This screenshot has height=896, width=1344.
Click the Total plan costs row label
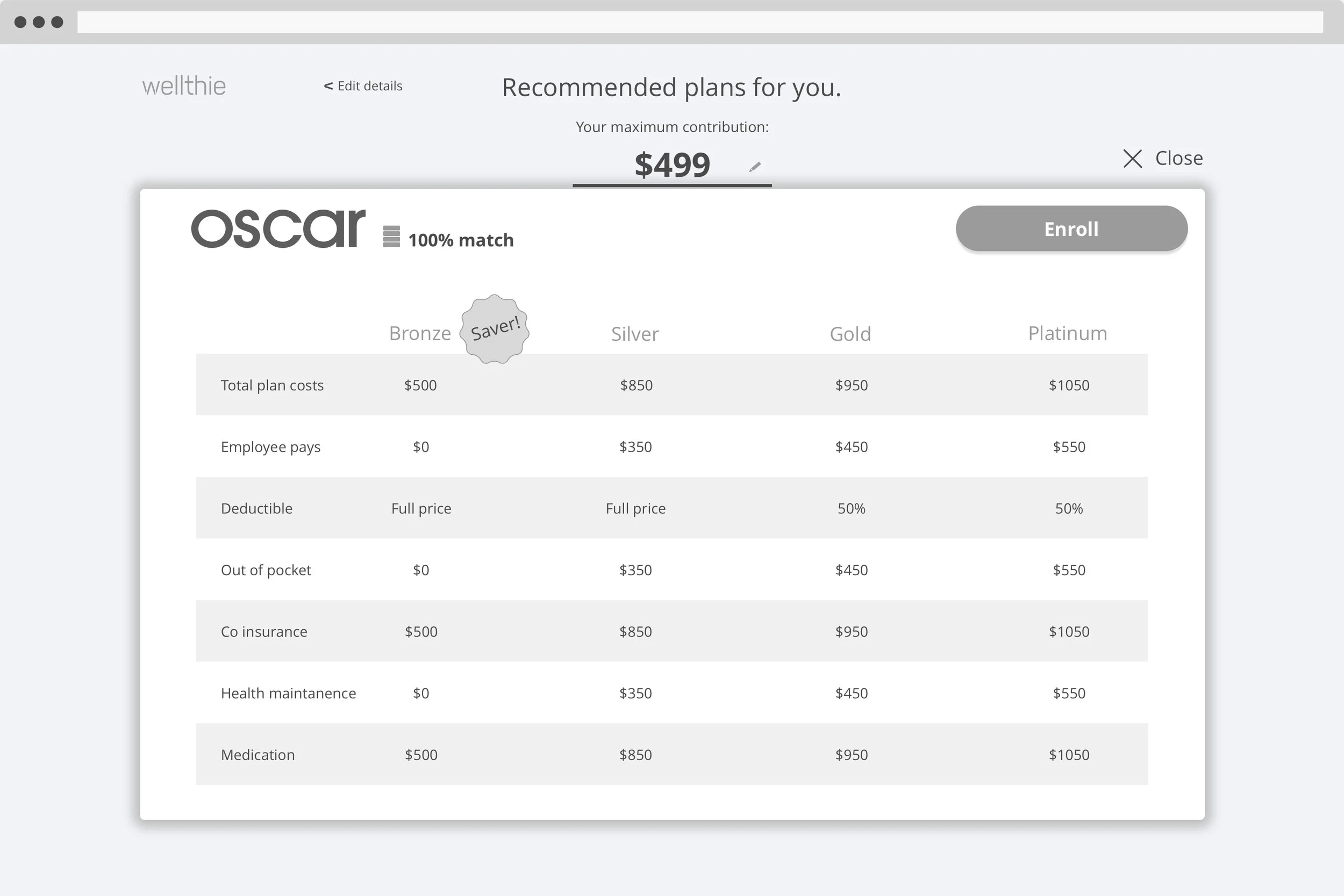(x=272, y=385)
